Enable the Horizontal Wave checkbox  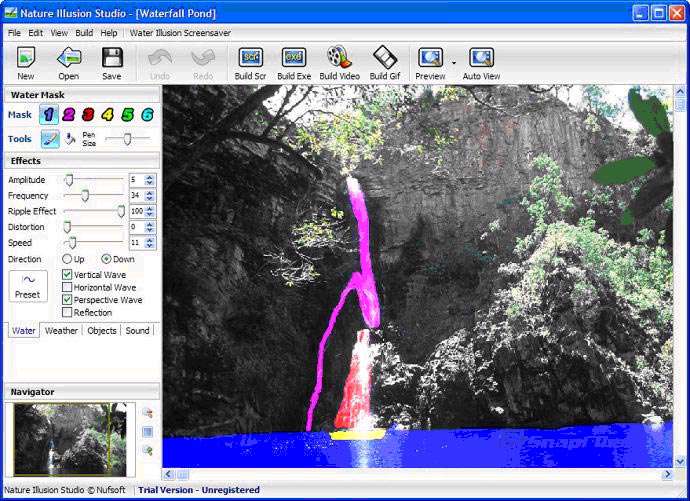[x=67, y=287]
